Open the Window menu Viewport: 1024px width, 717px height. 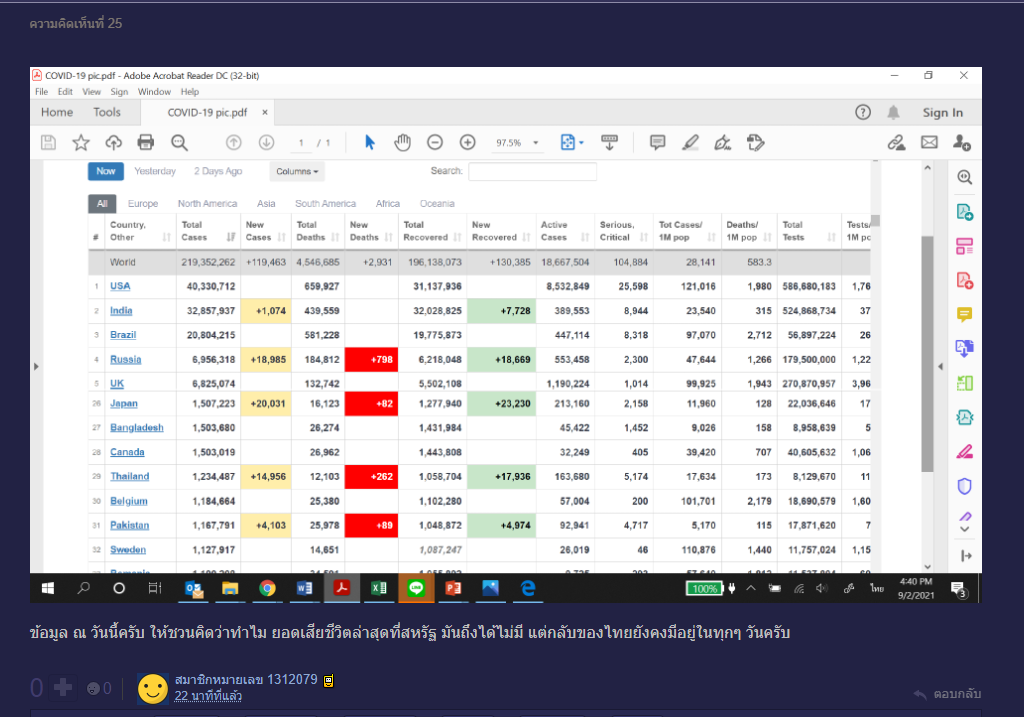click(x=154, y=92)
